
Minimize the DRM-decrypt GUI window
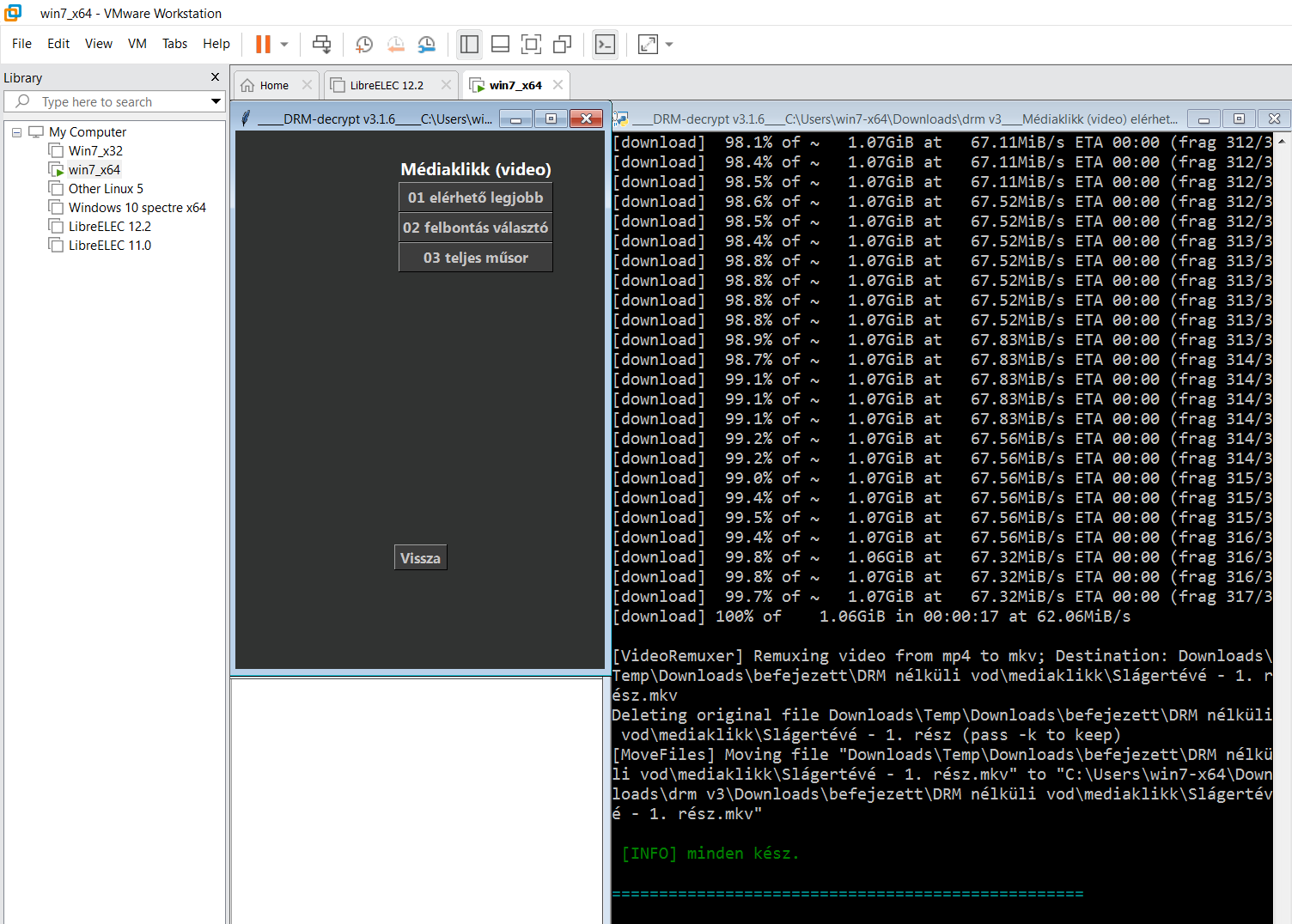[x=515, y=119]
